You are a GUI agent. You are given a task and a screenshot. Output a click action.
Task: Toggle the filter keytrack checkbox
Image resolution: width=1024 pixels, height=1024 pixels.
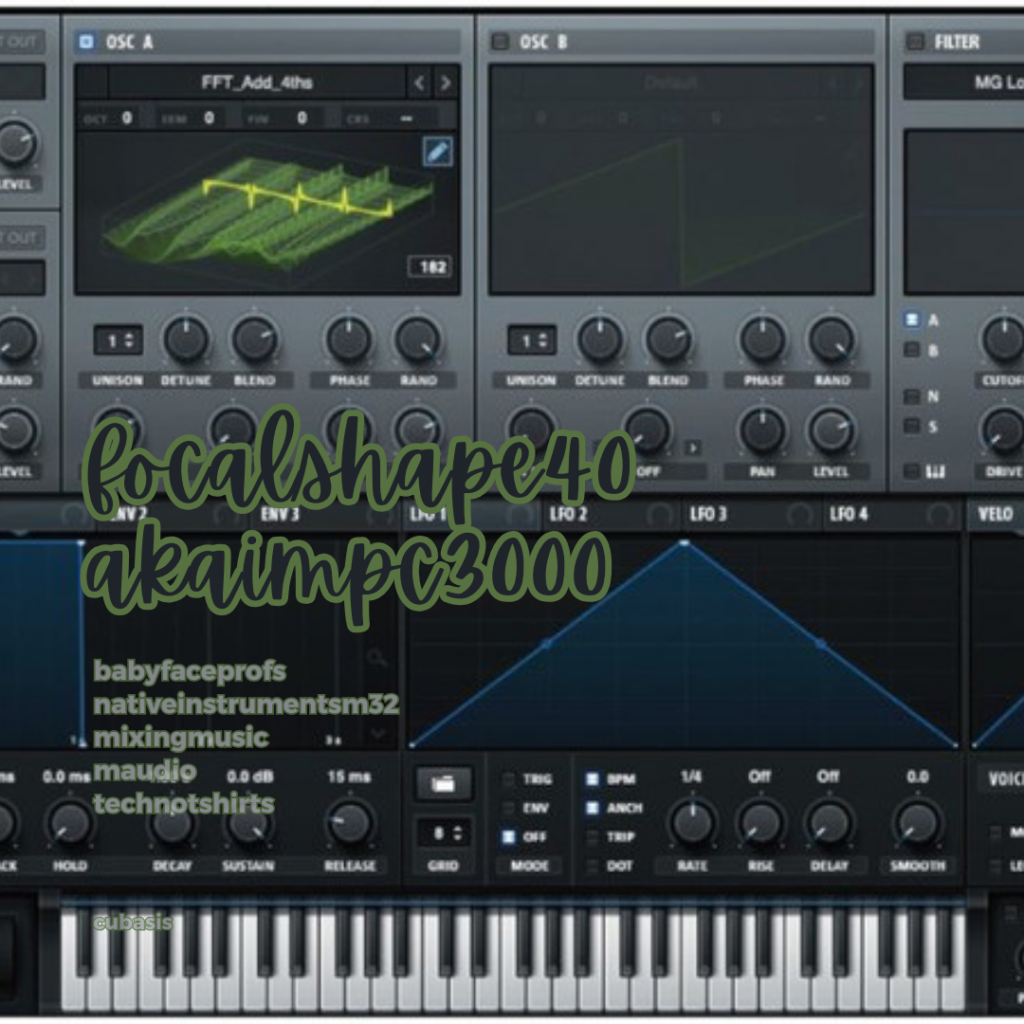point(912,471)
